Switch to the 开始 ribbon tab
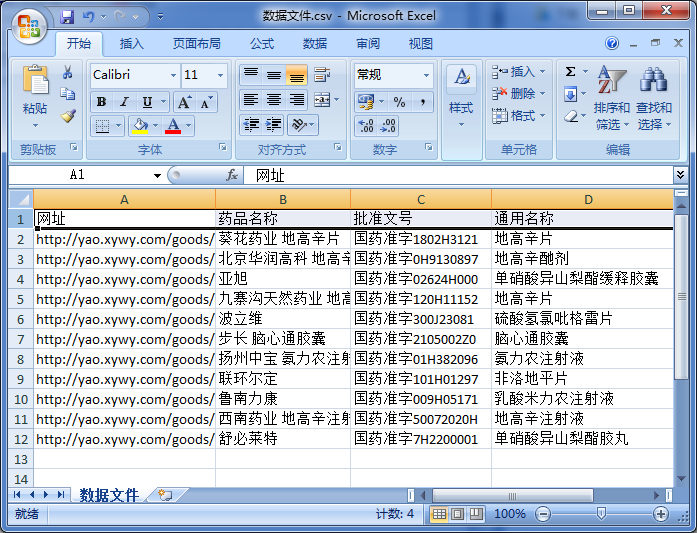 [79, 44]
